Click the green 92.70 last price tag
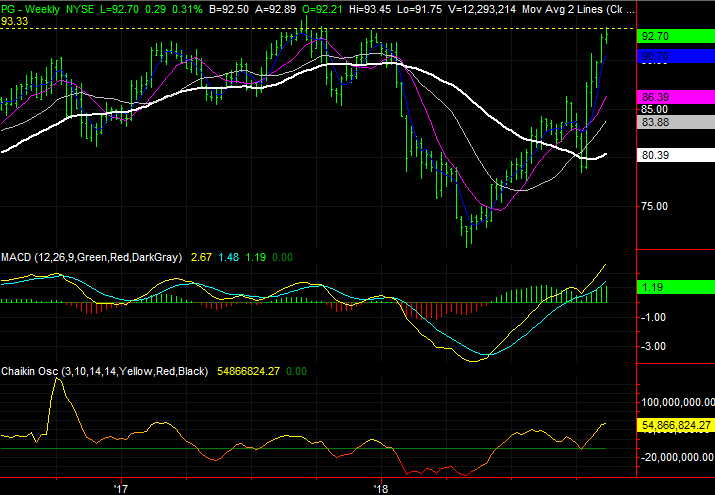 point(675,36)
